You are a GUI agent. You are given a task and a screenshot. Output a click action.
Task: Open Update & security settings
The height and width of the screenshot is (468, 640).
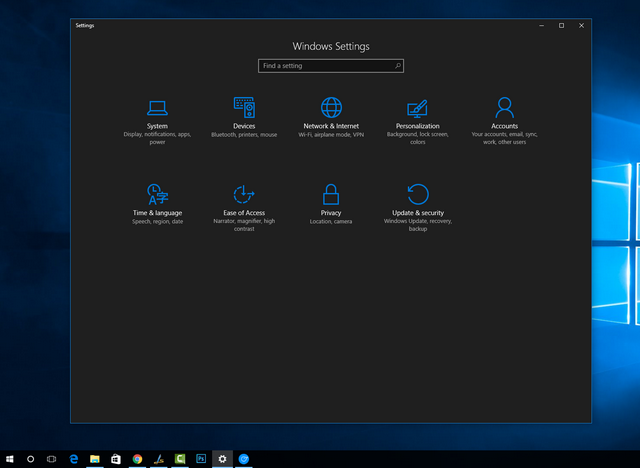[418, 208]
